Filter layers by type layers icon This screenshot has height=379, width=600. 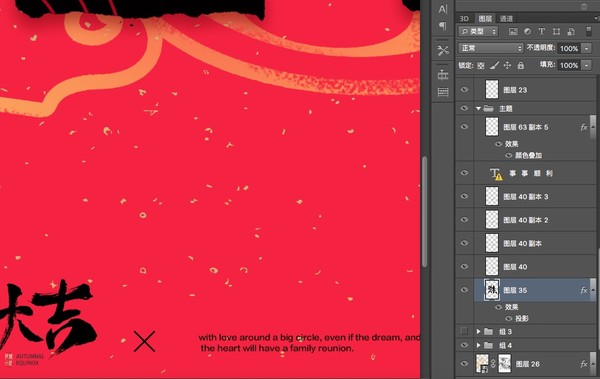542,31
